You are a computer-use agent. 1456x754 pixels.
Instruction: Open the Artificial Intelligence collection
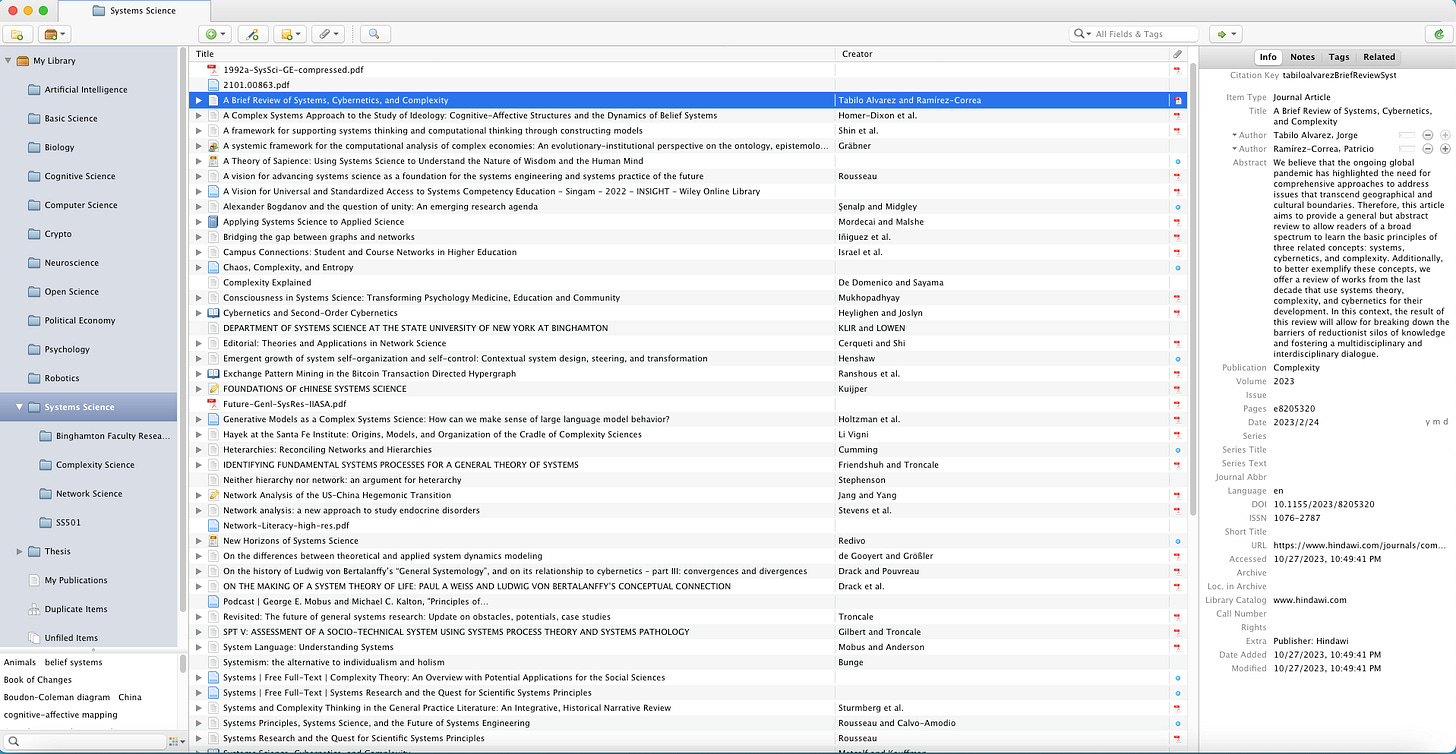point(86,90)
